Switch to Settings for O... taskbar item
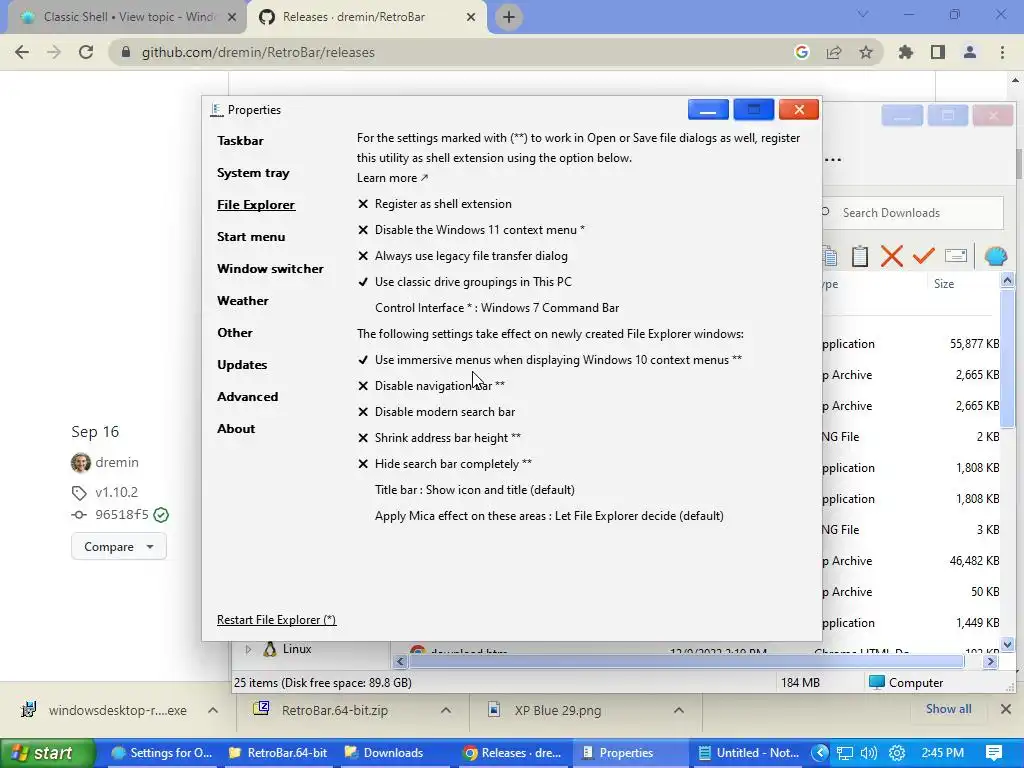This screenshot has height=768, width=1024. pyautogui.click(x=162, y=753)
